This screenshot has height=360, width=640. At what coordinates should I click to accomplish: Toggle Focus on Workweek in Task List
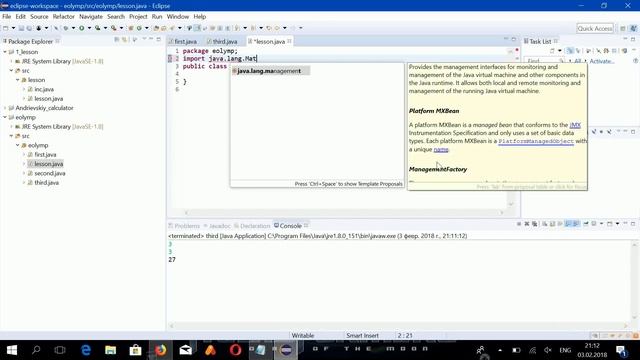tap(588, 51)
